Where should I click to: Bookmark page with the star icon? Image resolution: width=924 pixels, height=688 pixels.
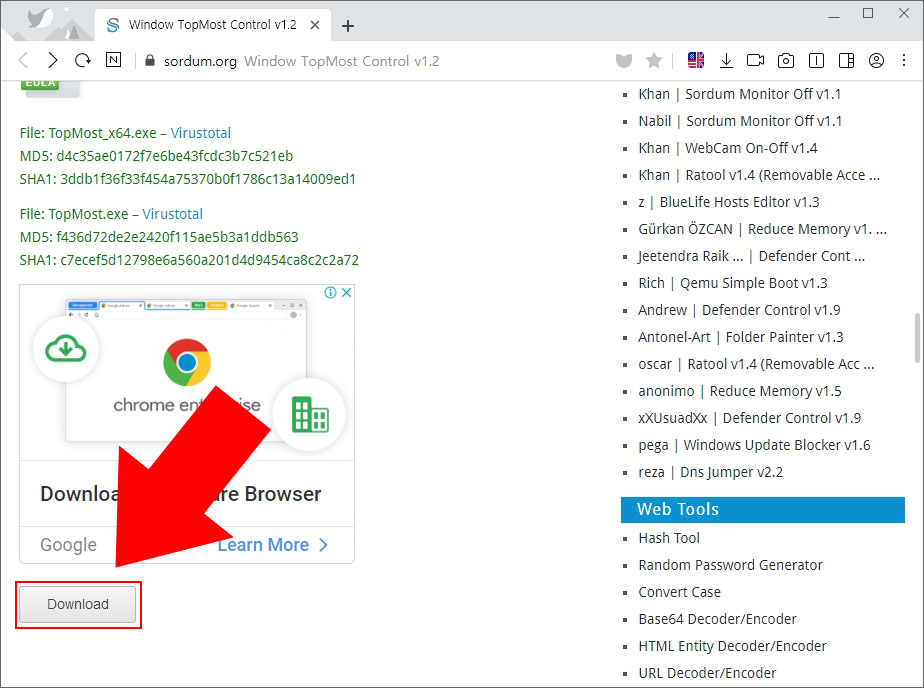tap(654, 60)
